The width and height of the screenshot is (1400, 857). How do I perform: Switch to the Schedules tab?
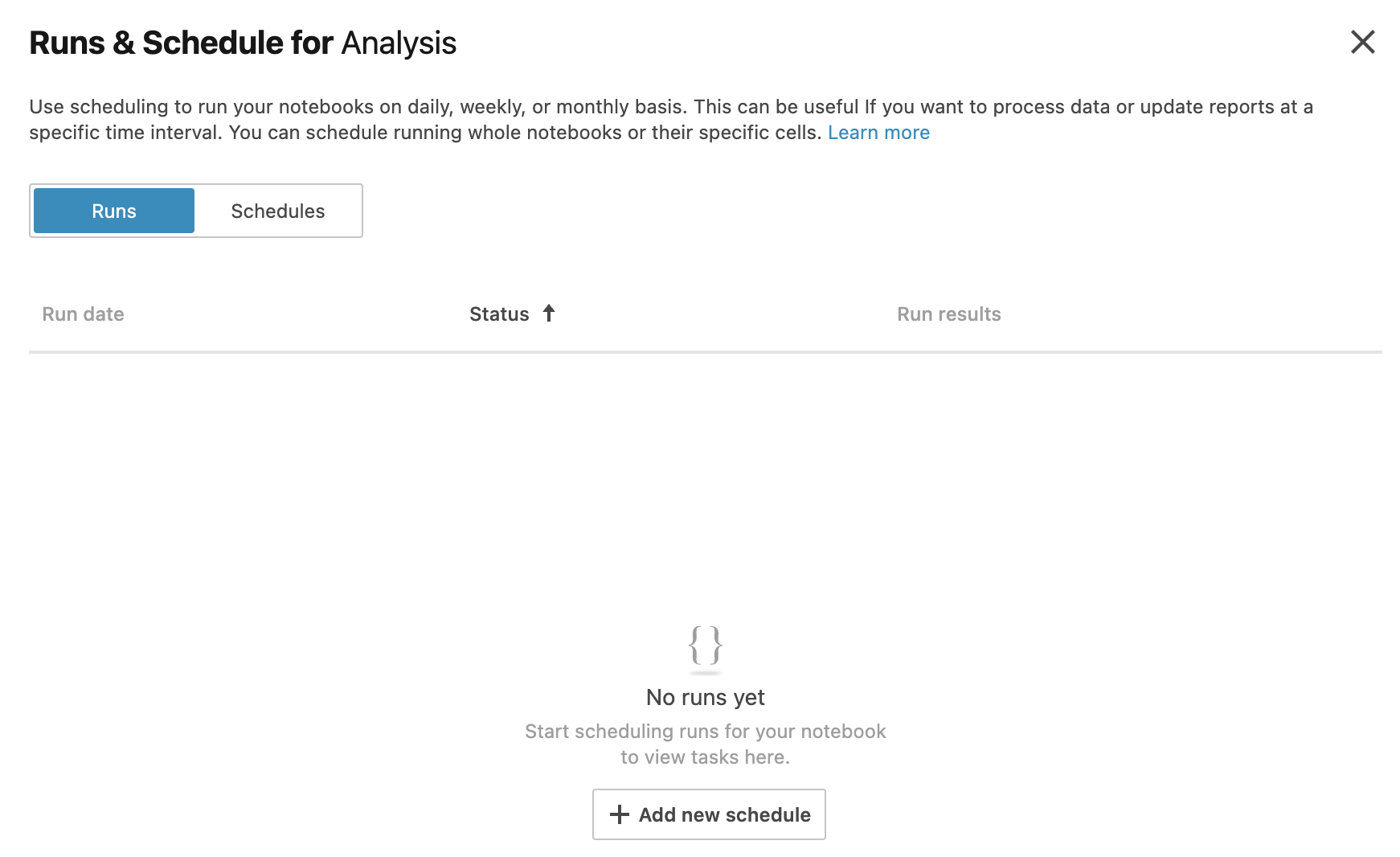(278, 211)
